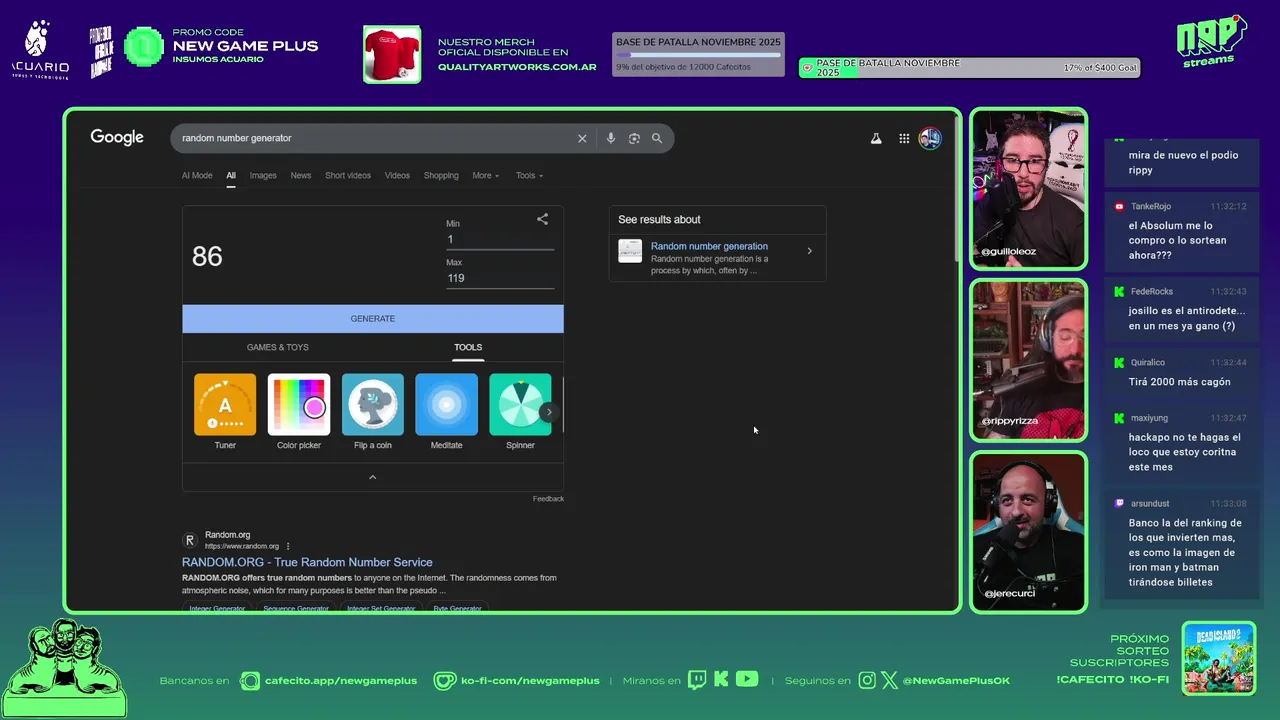Select the All results tab
This screenshot has height=720, width=1280.
(231, 176)
